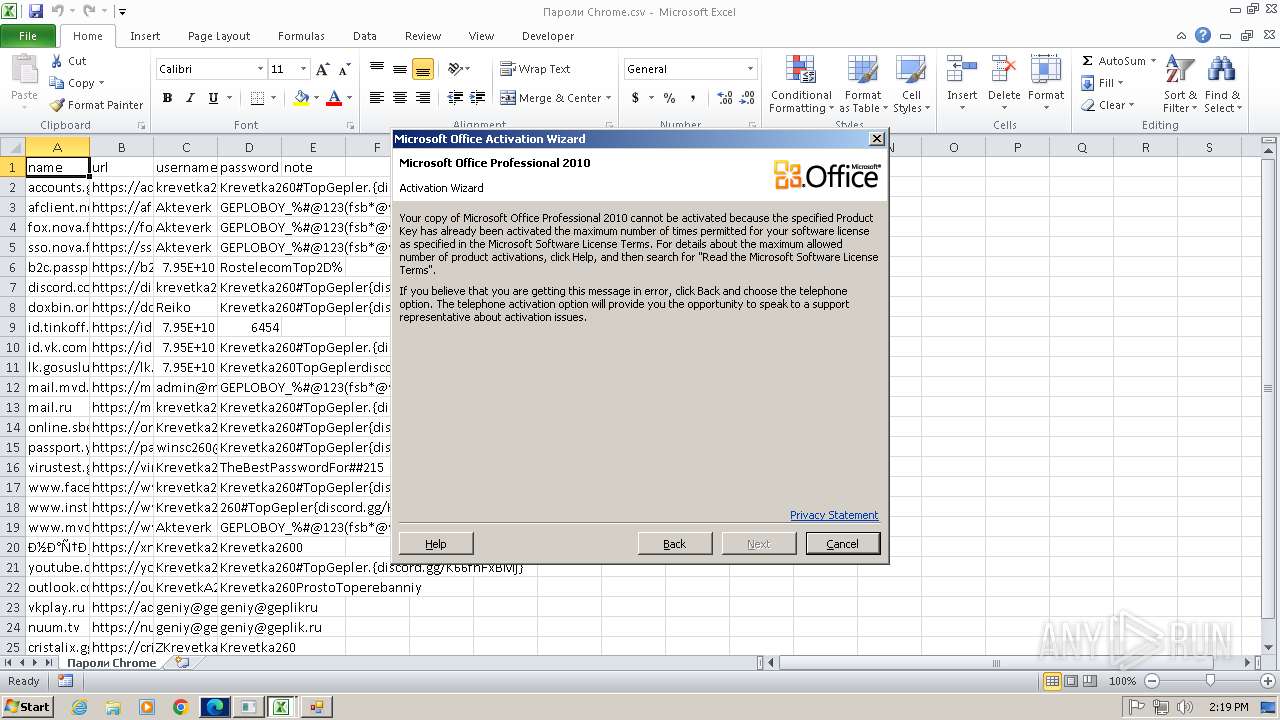
Task: Click Back in Activation Wizard
Action: 675,544
